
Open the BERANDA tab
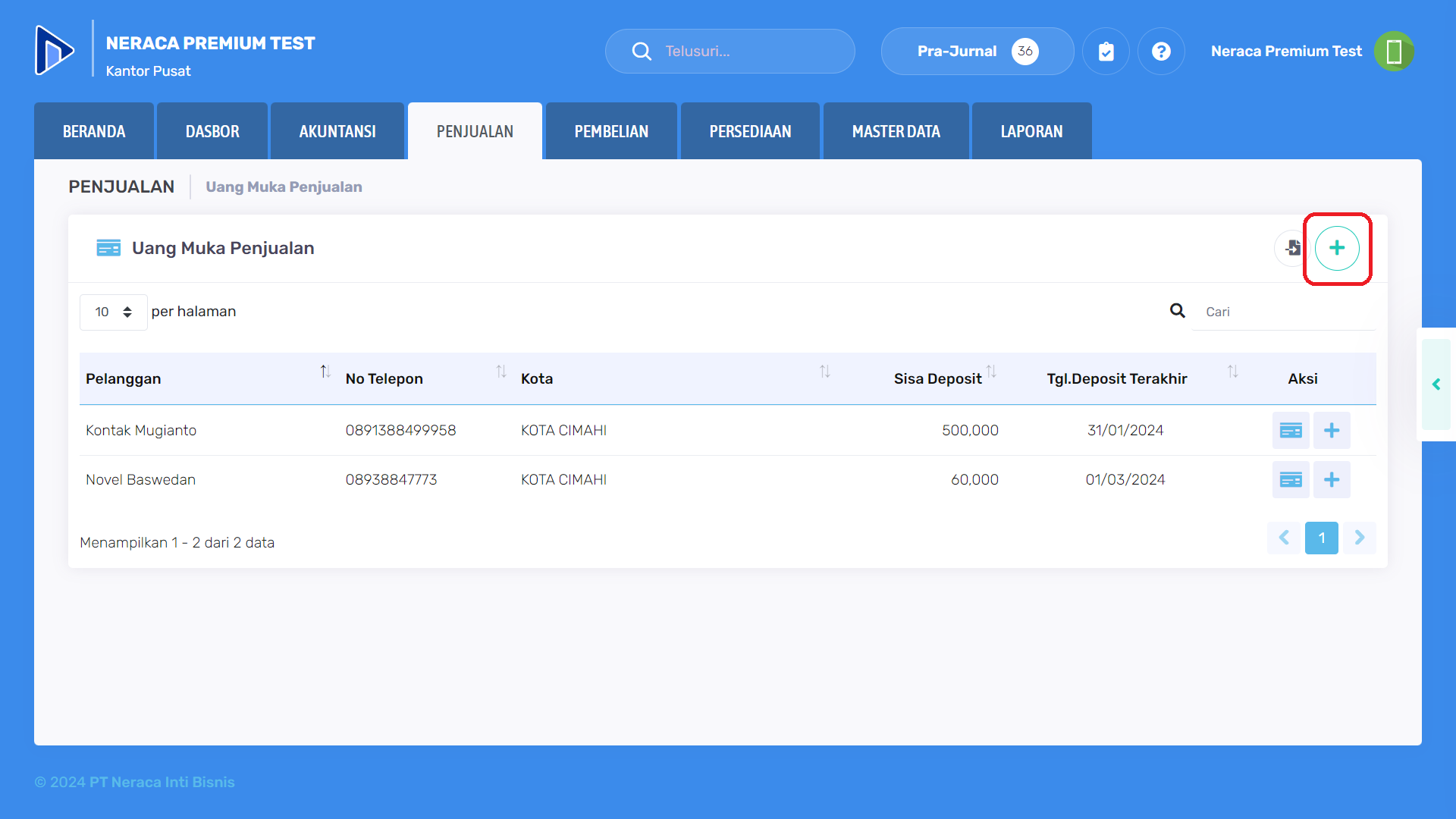[94, 131]
